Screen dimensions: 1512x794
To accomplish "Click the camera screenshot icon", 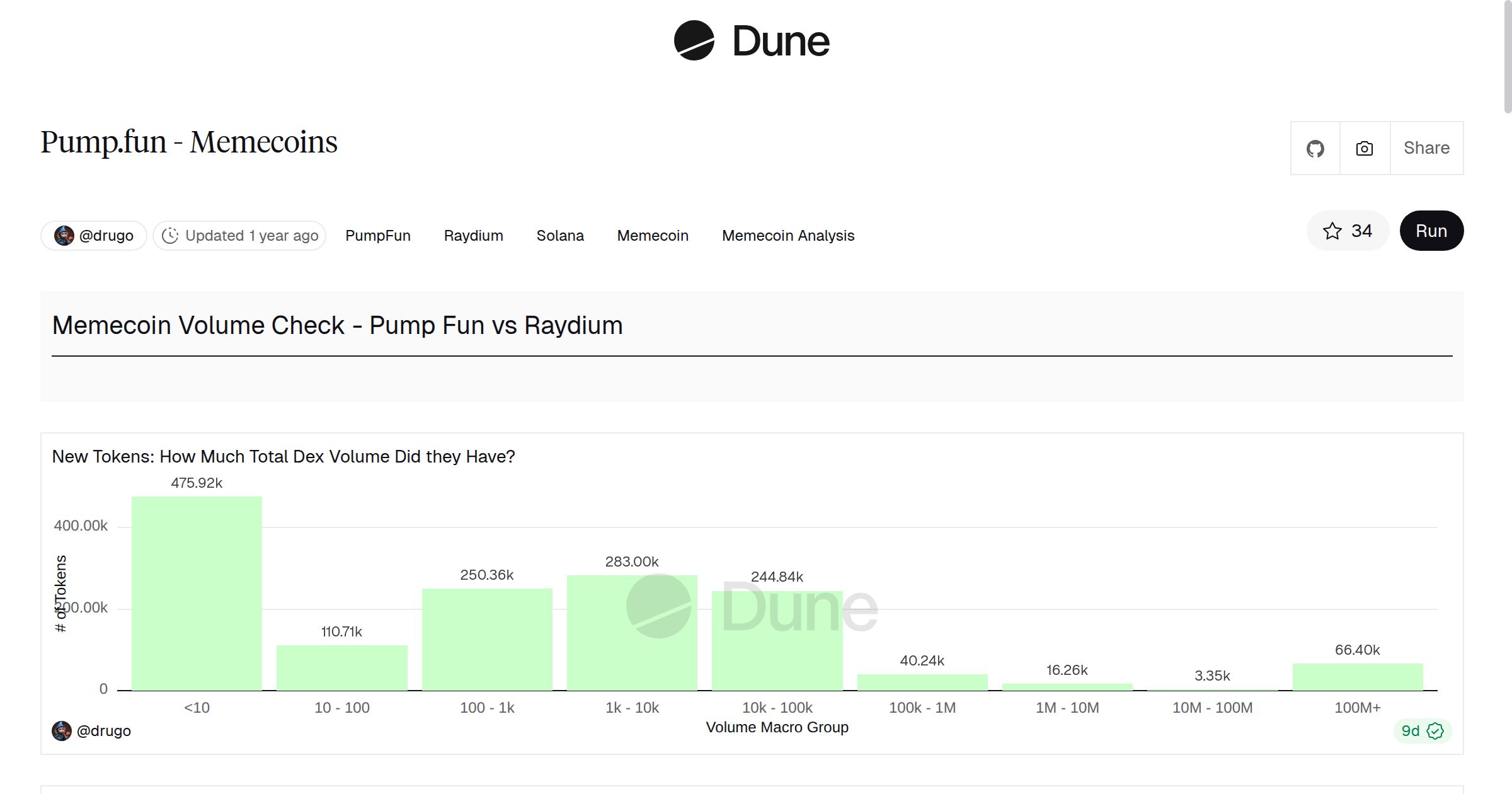I will (1364, 147).
